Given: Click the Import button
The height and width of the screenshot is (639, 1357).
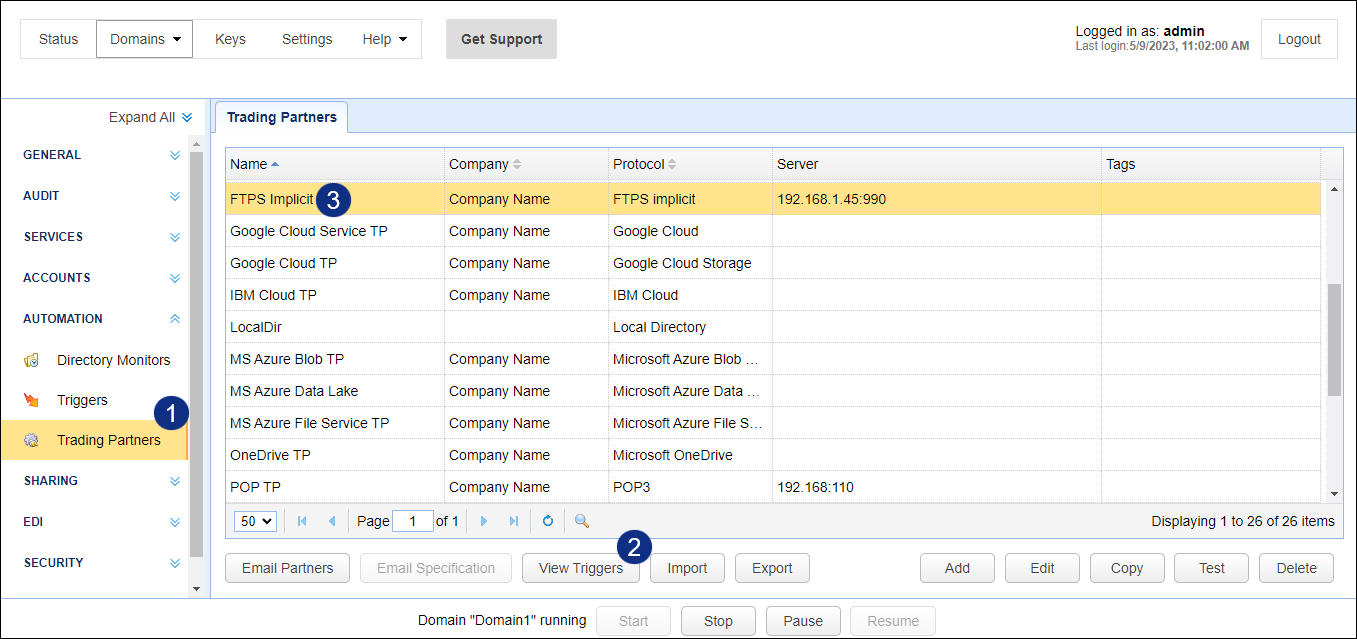Looking at the screenshot, I should tap(687, 568).
